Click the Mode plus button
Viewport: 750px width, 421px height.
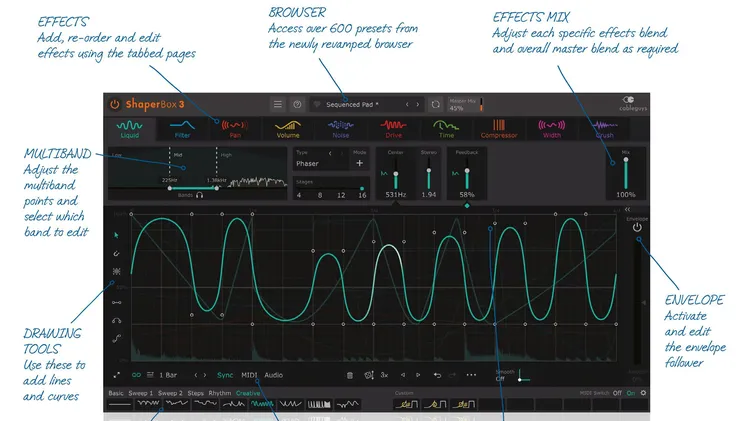(359, 163)
